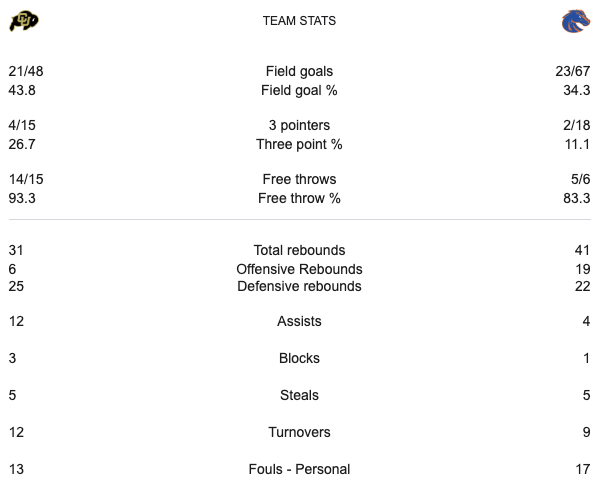Click the Field goal % label

pyautogui.click(x=299, y=90)
